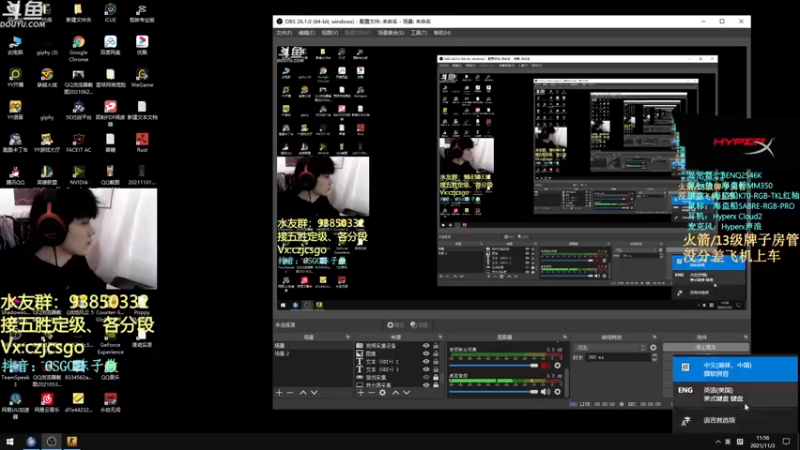Toggle lock on video capture device source
The height and width of the screenshot is (450, 800).
pyautogui.click(x=436, y=346)
